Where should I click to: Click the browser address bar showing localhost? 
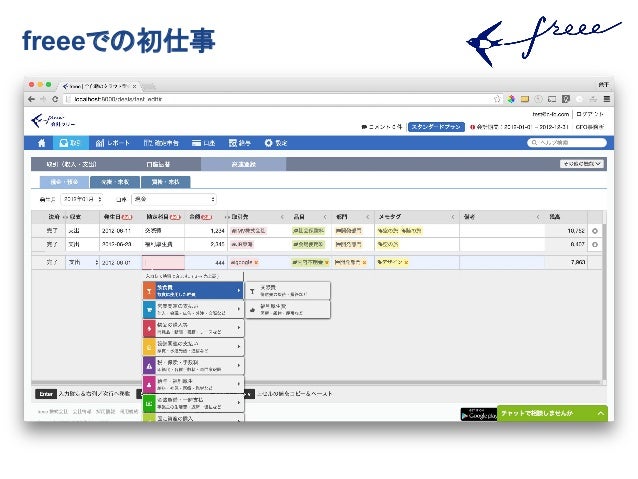click(x=281, y=99)
